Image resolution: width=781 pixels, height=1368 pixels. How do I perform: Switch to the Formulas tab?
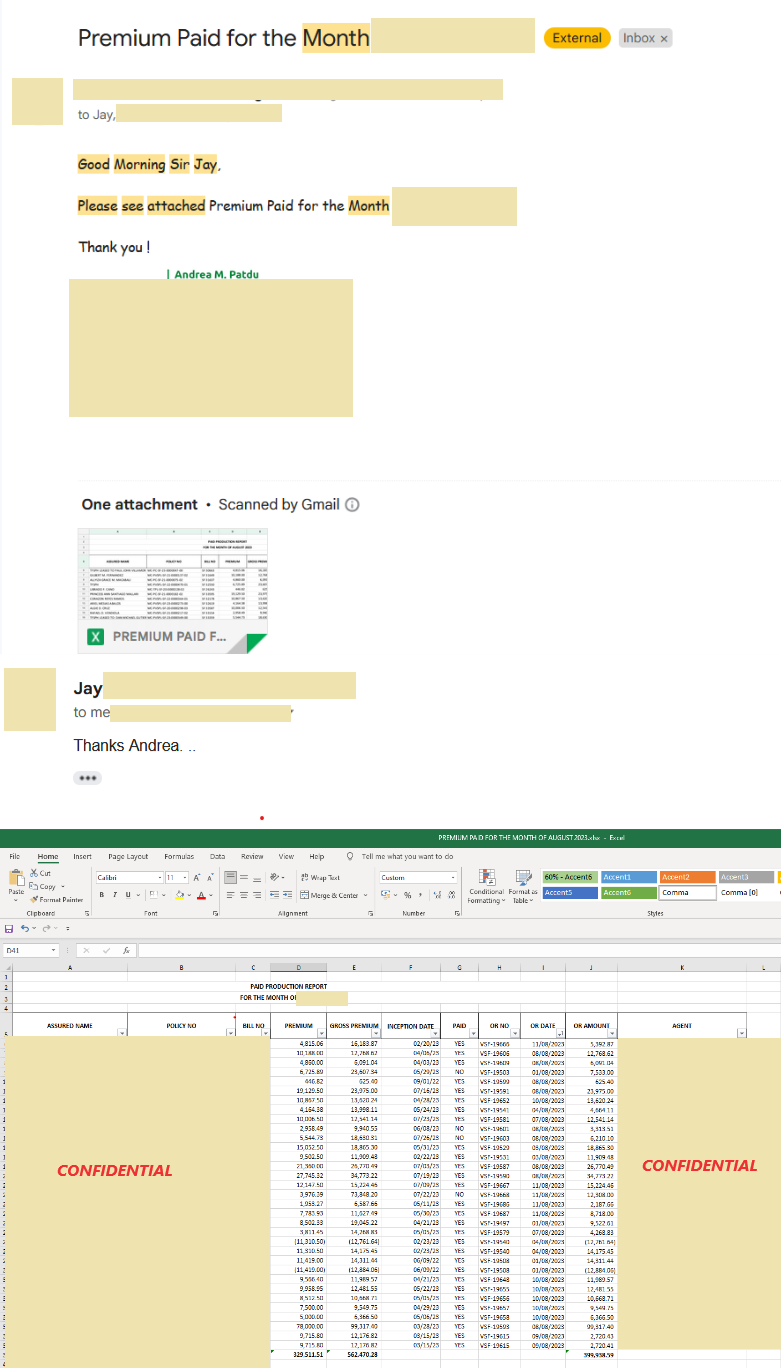click(179, 856)
